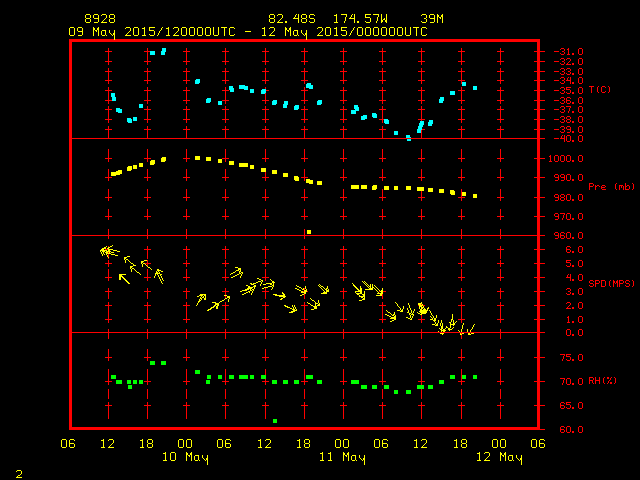Click the start time "09 May 2015/120000UTC"
The width and height of the screenshot is (640, 480).
coord(152,32)
